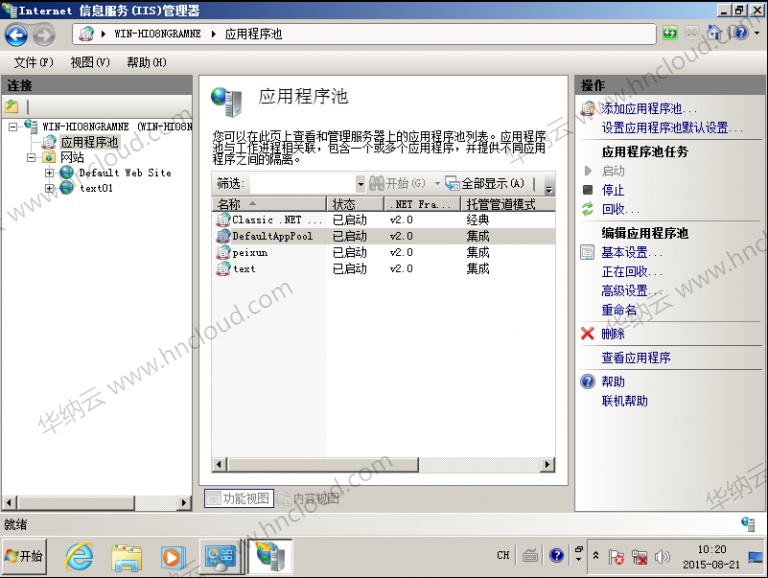Click 重命名 action link
This screenshot has width=768, height=578.
point(619,310)
